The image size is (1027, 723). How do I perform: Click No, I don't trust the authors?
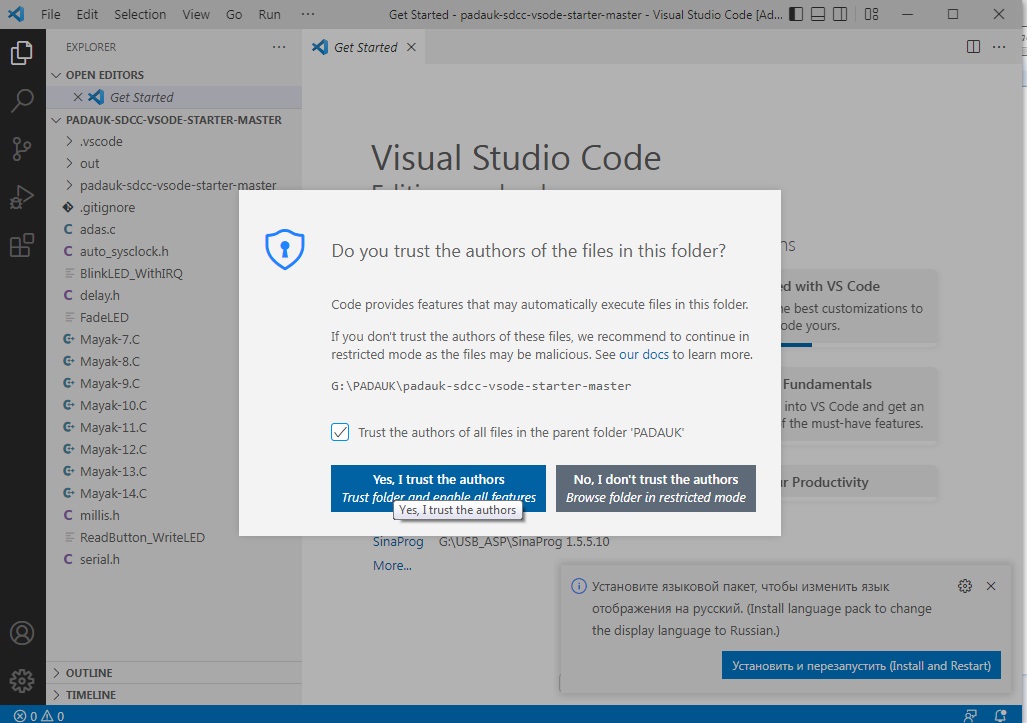click(x=655, y=488)
